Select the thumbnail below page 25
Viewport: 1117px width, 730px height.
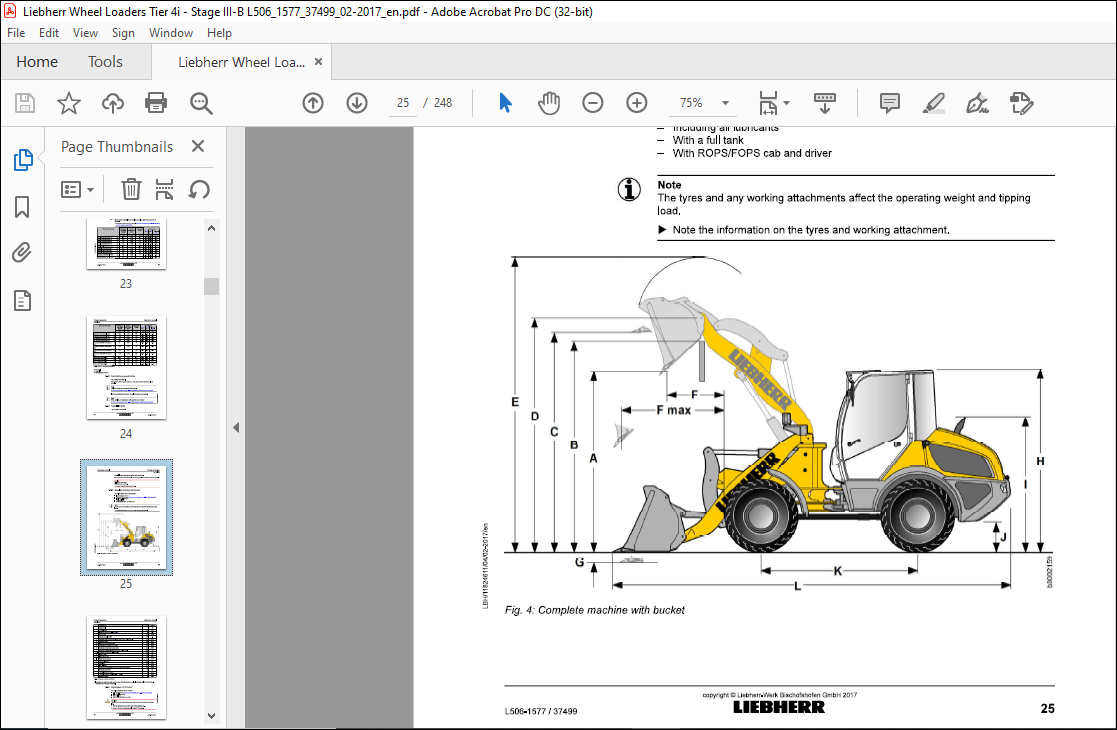click(x=126, y=668)
